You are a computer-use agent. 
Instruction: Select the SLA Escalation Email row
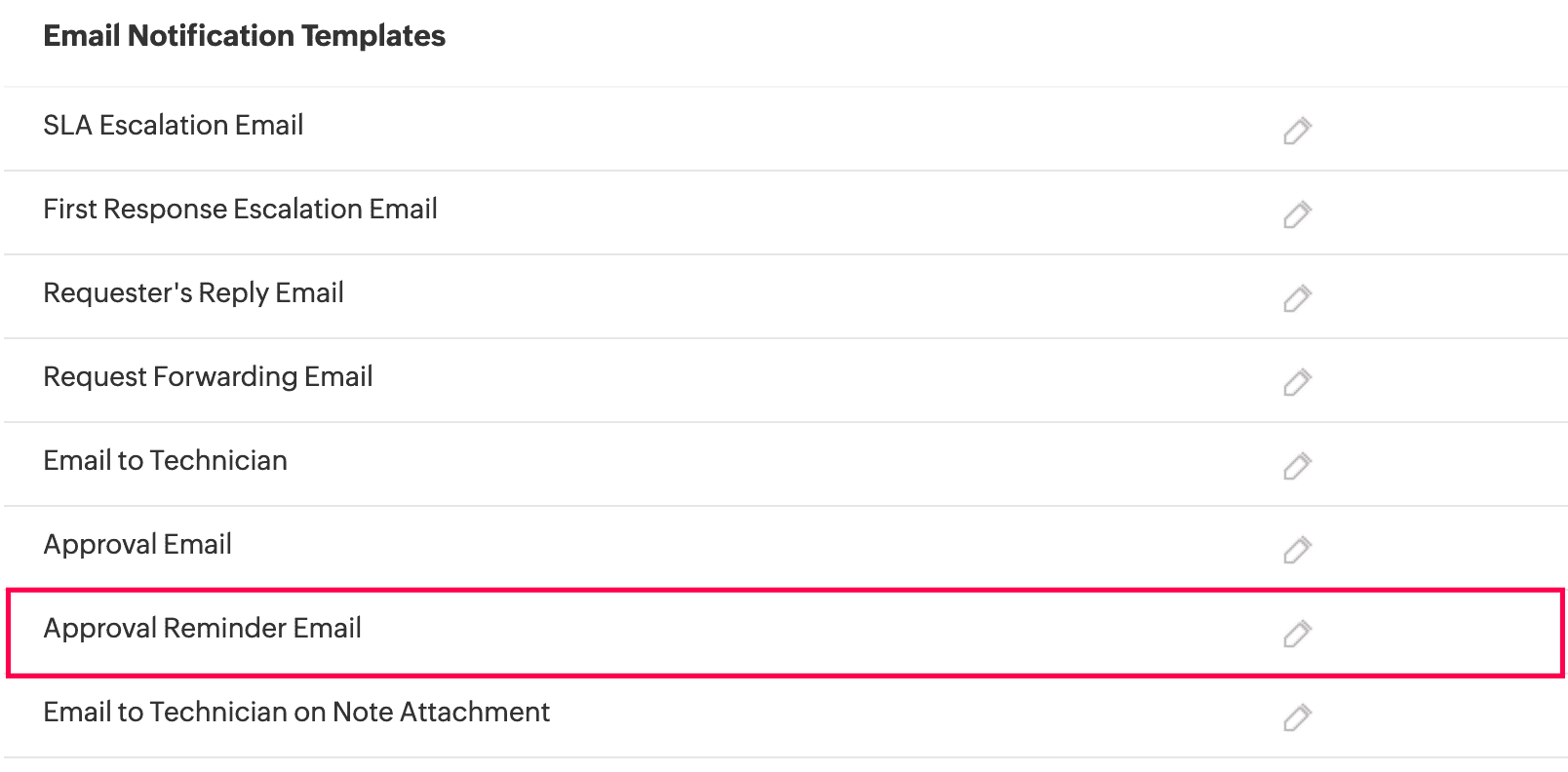click(174, 126)
